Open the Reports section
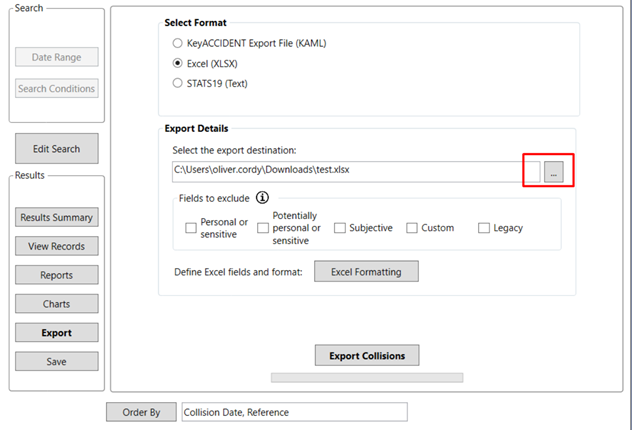The width and height of the screenshot is (632, 430). (56, 274)
